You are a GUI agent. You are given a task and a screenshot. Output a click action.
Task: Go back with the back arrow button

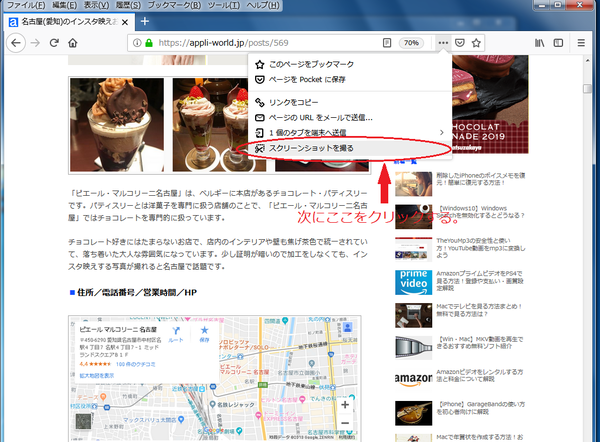(16, 43)
